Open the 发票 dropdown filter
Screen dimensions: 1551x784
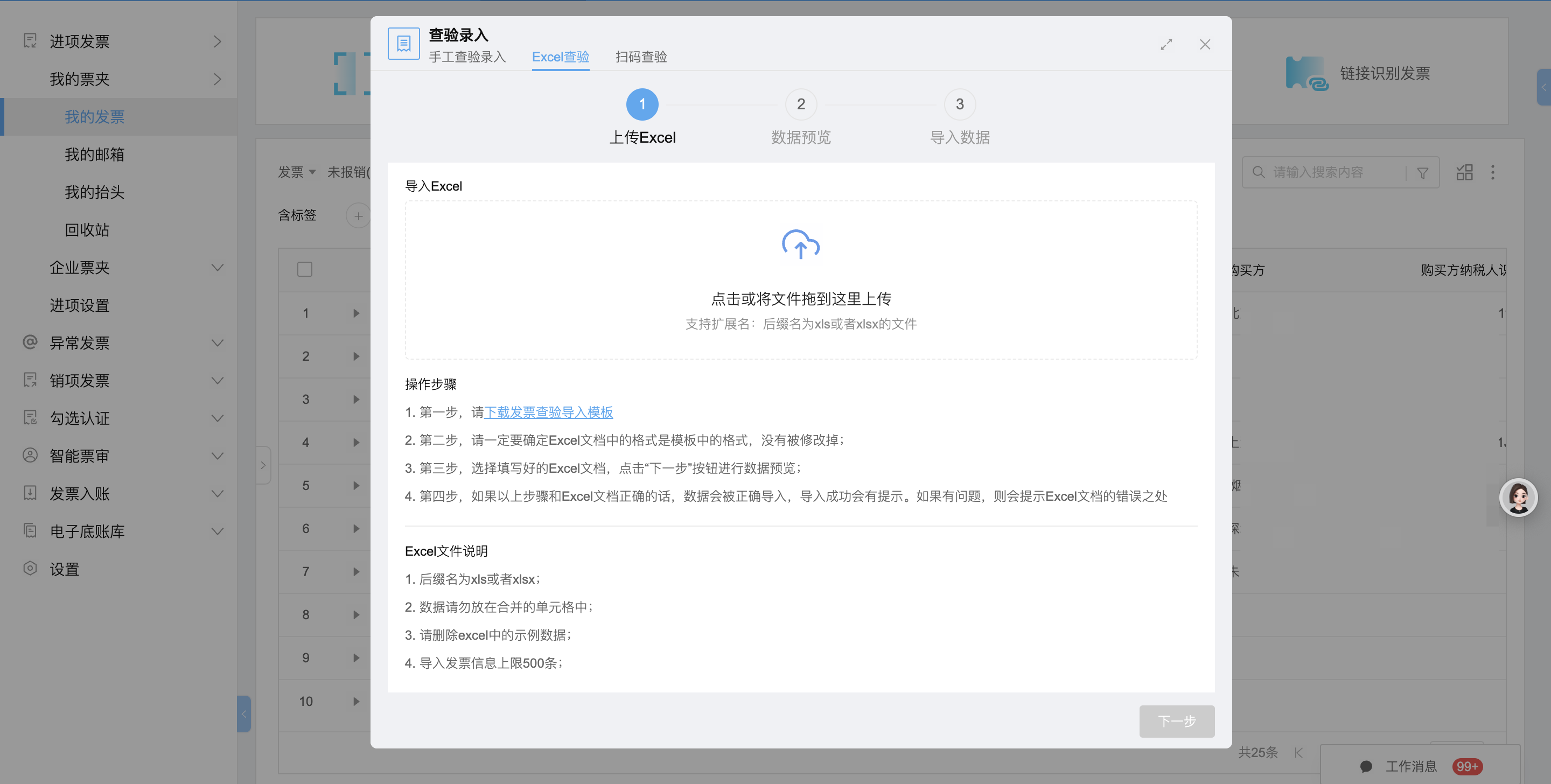(297, 172)
